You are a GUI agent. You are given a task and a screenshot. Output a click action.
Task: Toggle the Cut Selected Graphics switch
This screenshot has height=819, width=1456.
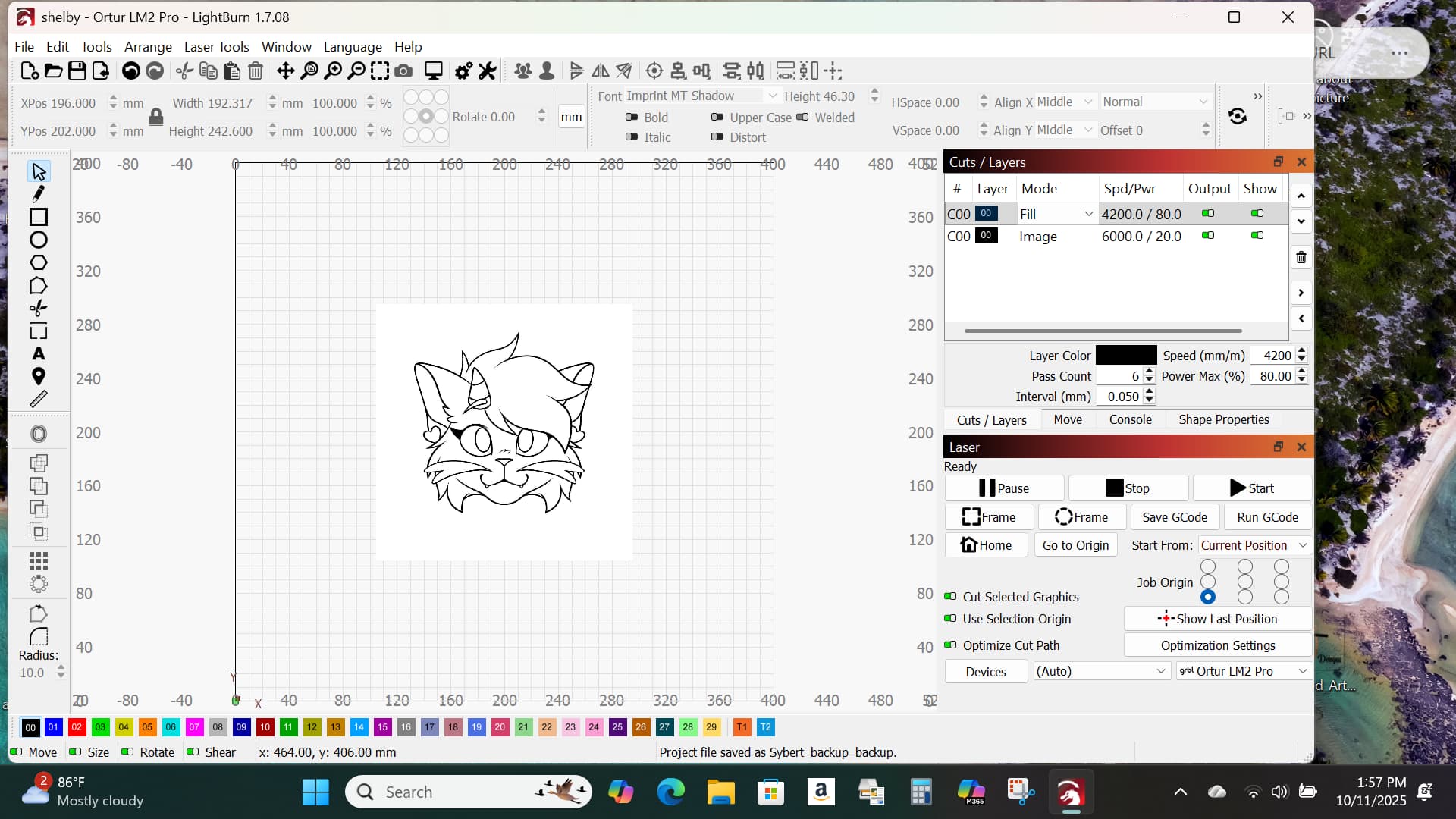coord(950,597)
